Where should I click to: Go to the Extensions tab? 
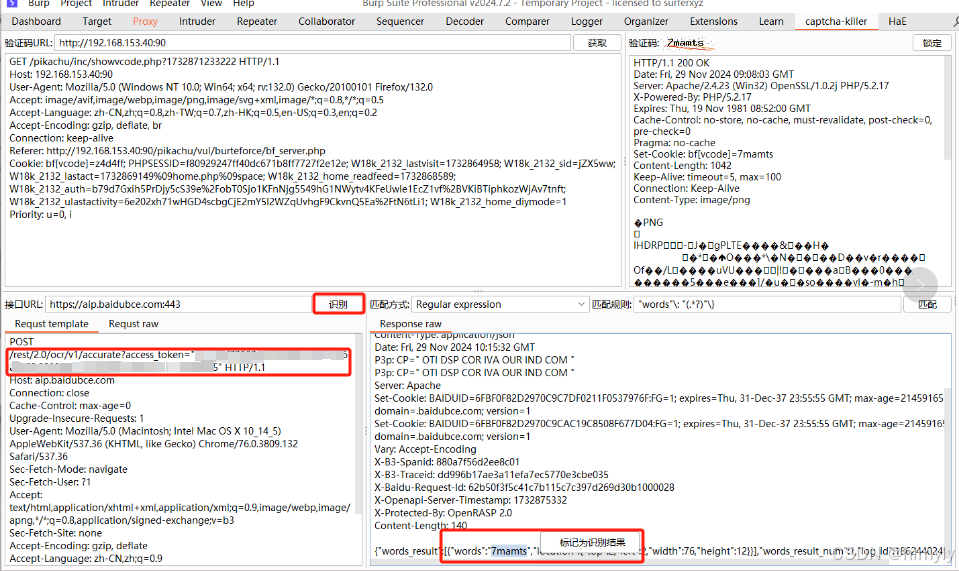[x=714, y=21]
